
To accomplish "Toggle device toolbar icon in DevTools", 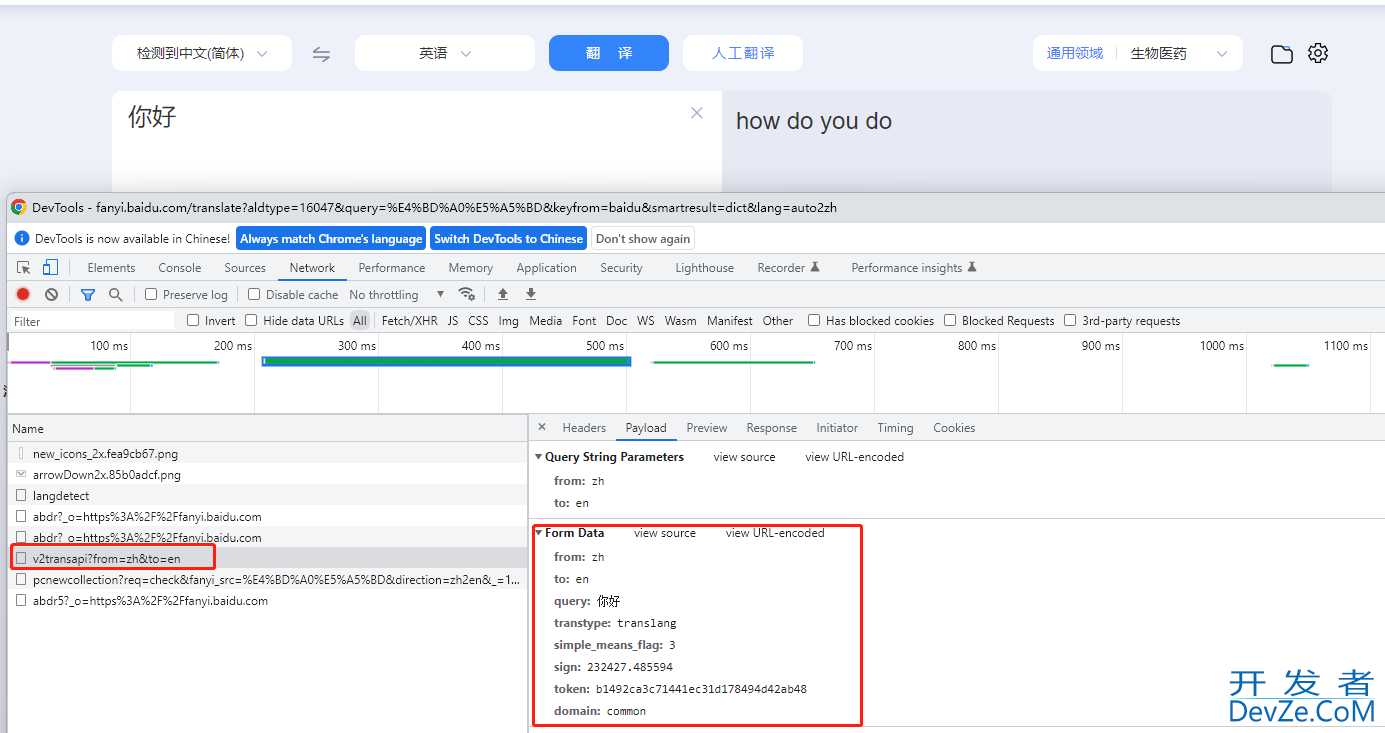I will (50, 267).
